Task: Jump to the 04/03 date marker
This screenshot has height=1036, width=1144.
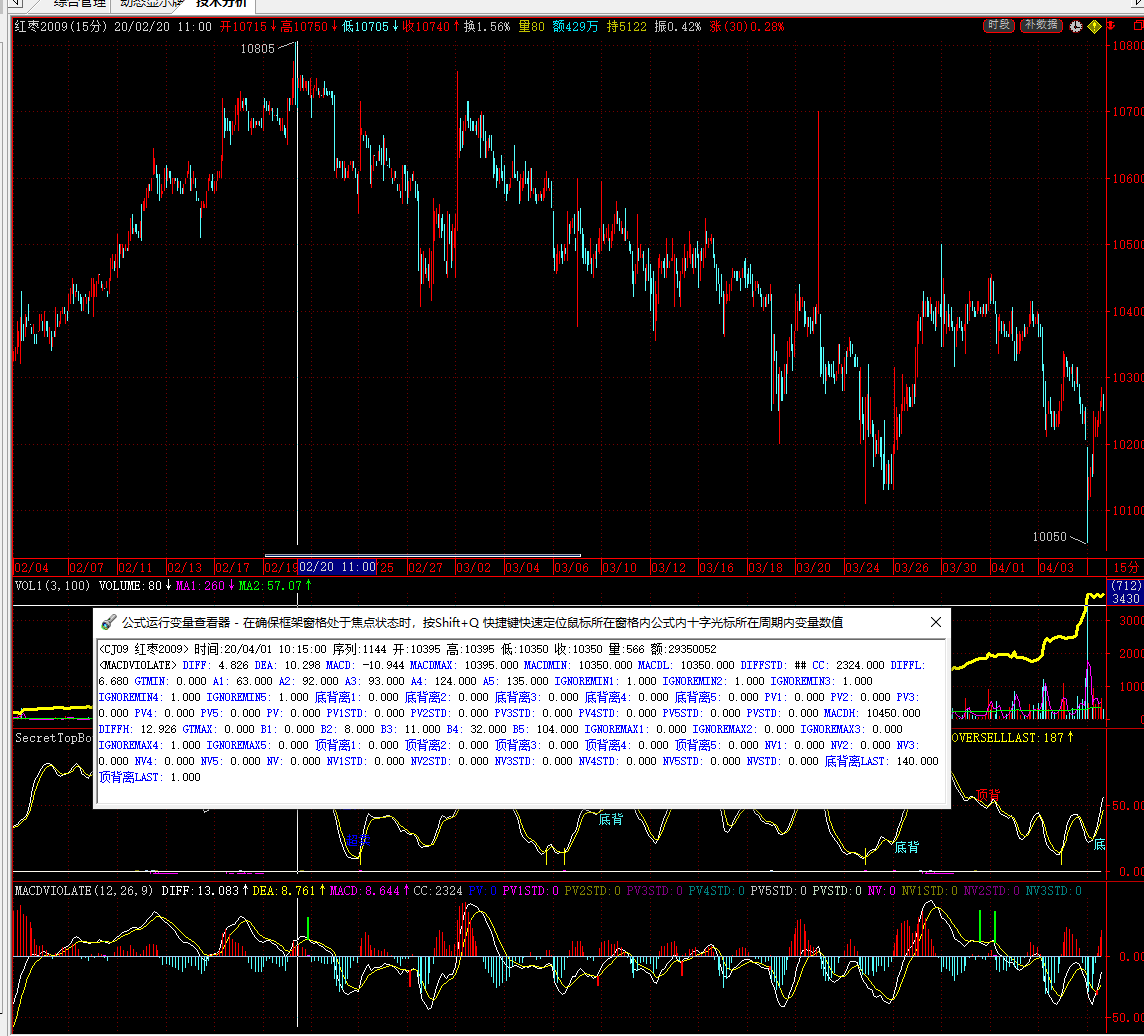Action: [x=1056, y=568]
